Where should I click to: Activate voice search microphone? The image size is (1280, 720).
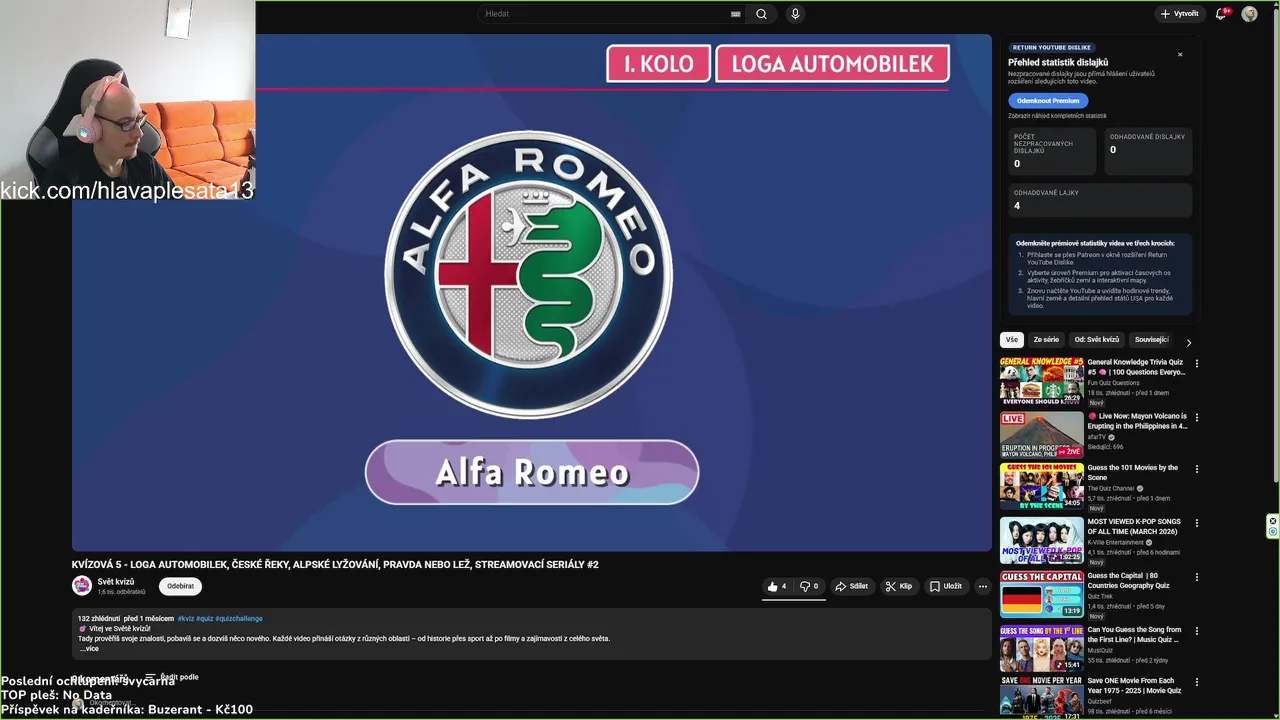(795, 14)
